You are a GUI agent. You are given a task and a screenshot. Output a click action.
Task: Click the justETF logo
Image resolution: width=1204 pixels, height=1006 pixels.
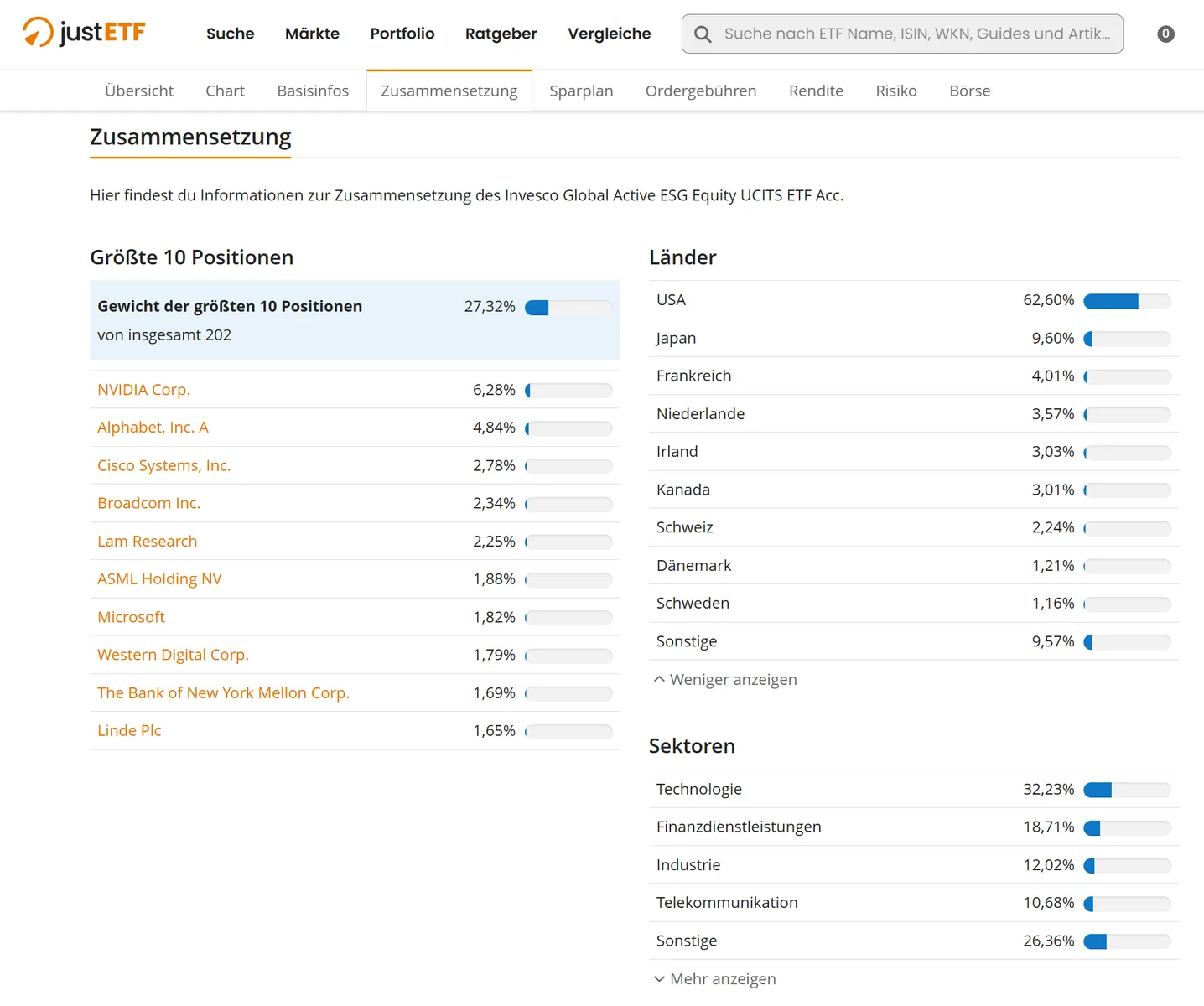[x=84, y=33]
